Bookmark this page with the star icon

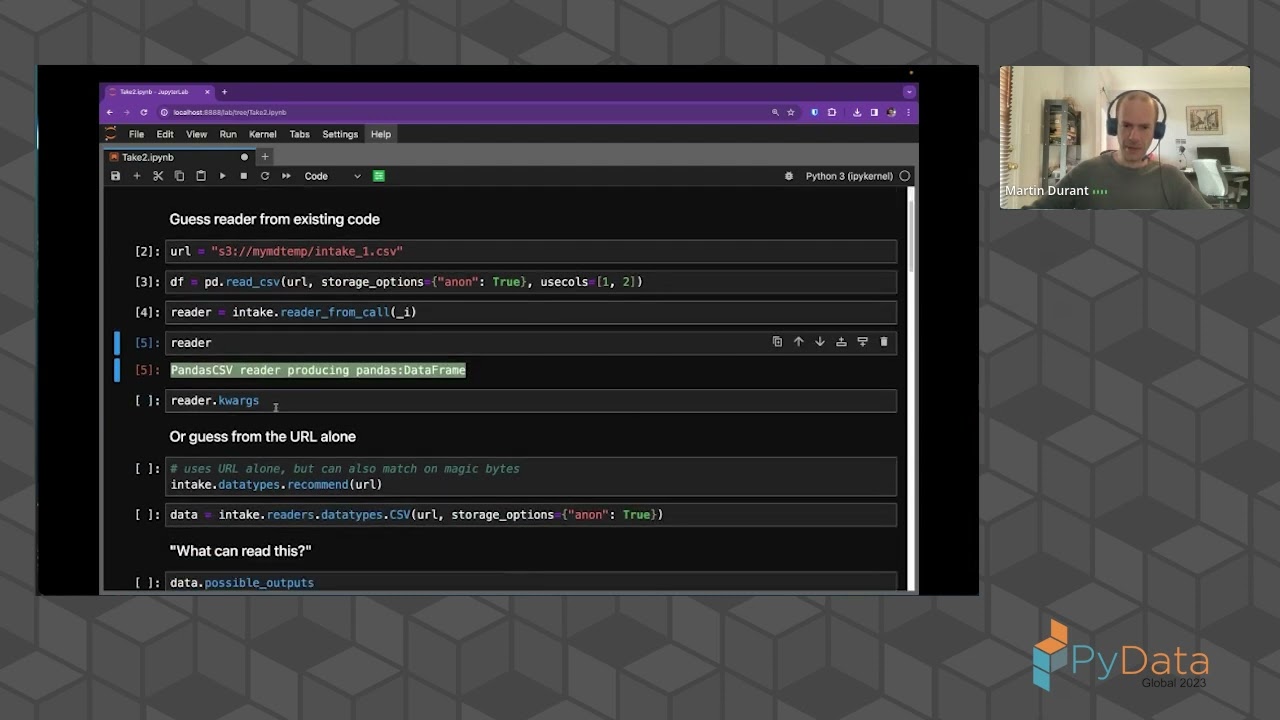click(x=791, y=112)
